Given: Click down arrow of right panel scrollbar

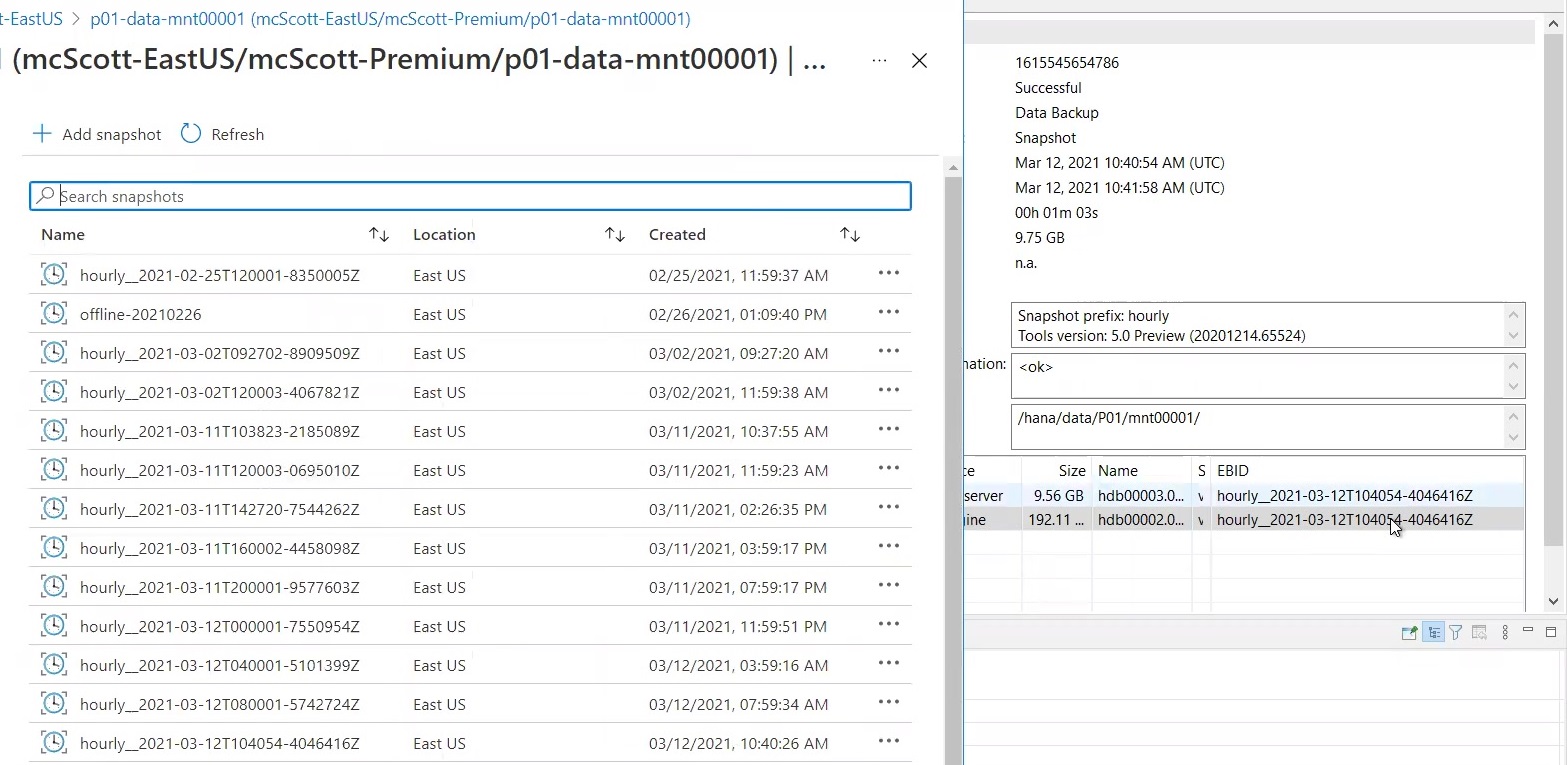Looking at the screenshot, I should 1553,601.
